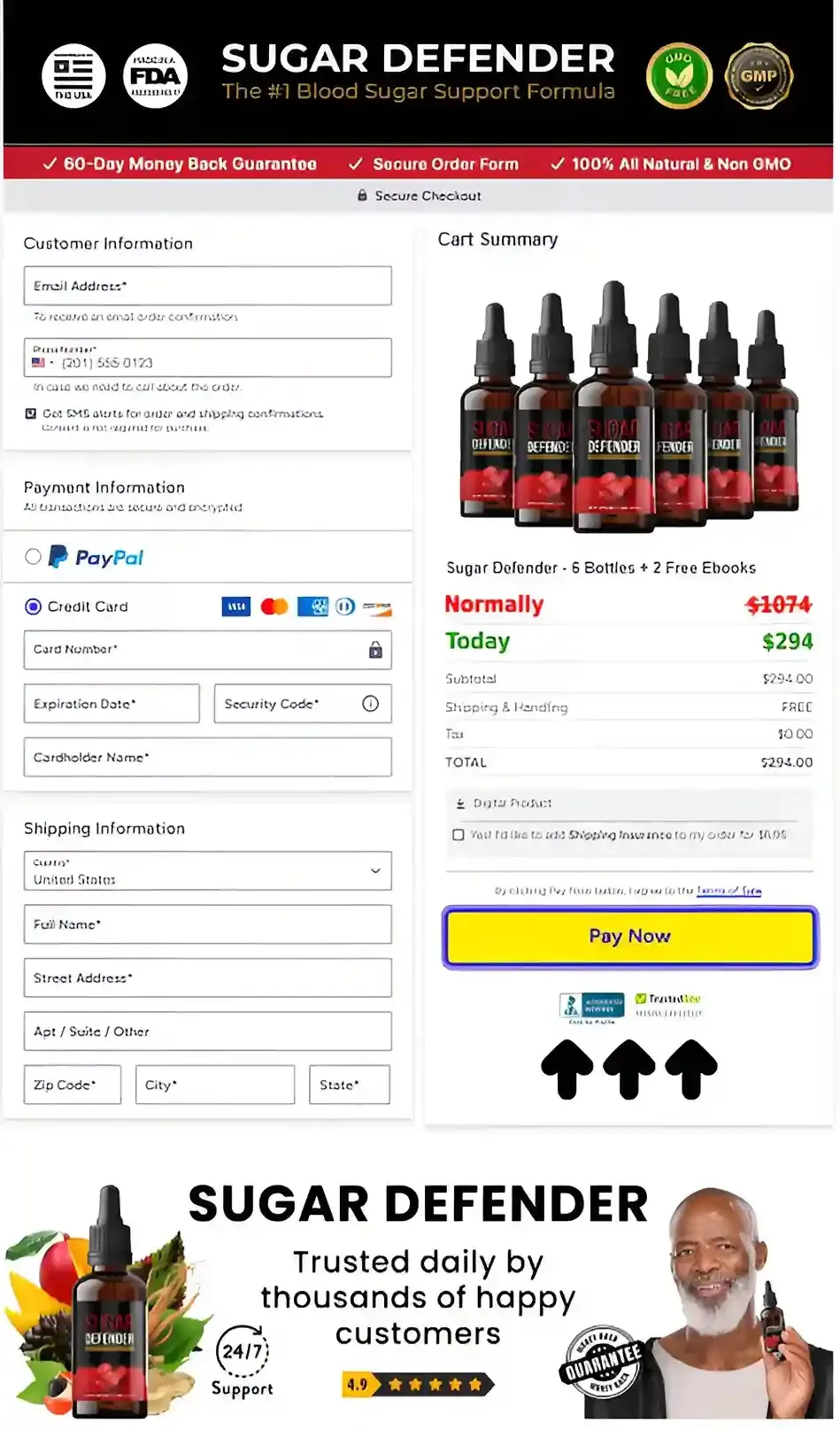
Task: Click the GMO Free green badge
Action: (679, 76)
